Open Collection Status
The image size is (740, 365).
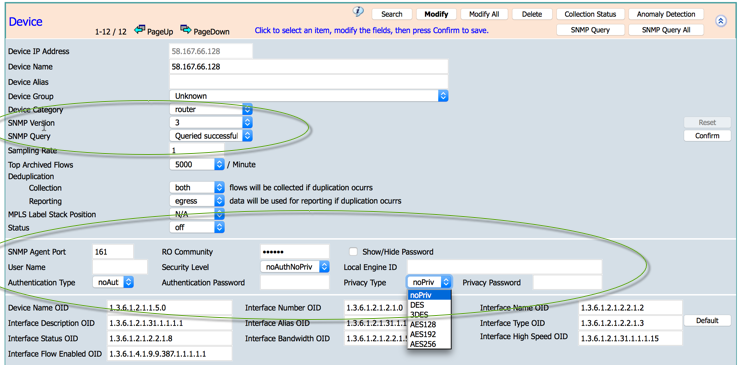590,14
